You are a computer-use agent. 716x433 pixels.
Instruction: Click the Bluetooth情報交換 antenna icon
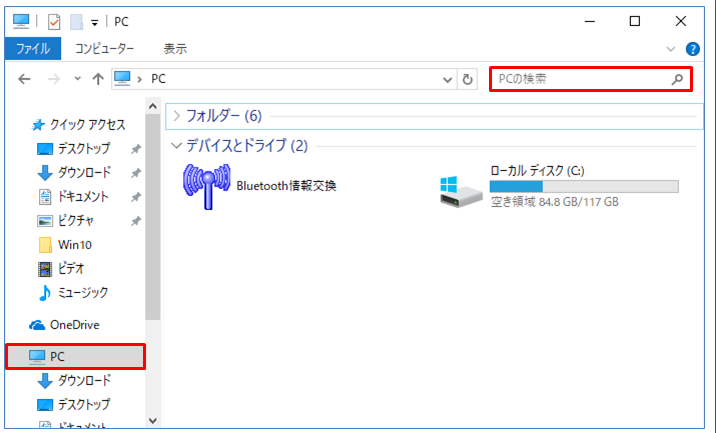[x=206, y=186]
